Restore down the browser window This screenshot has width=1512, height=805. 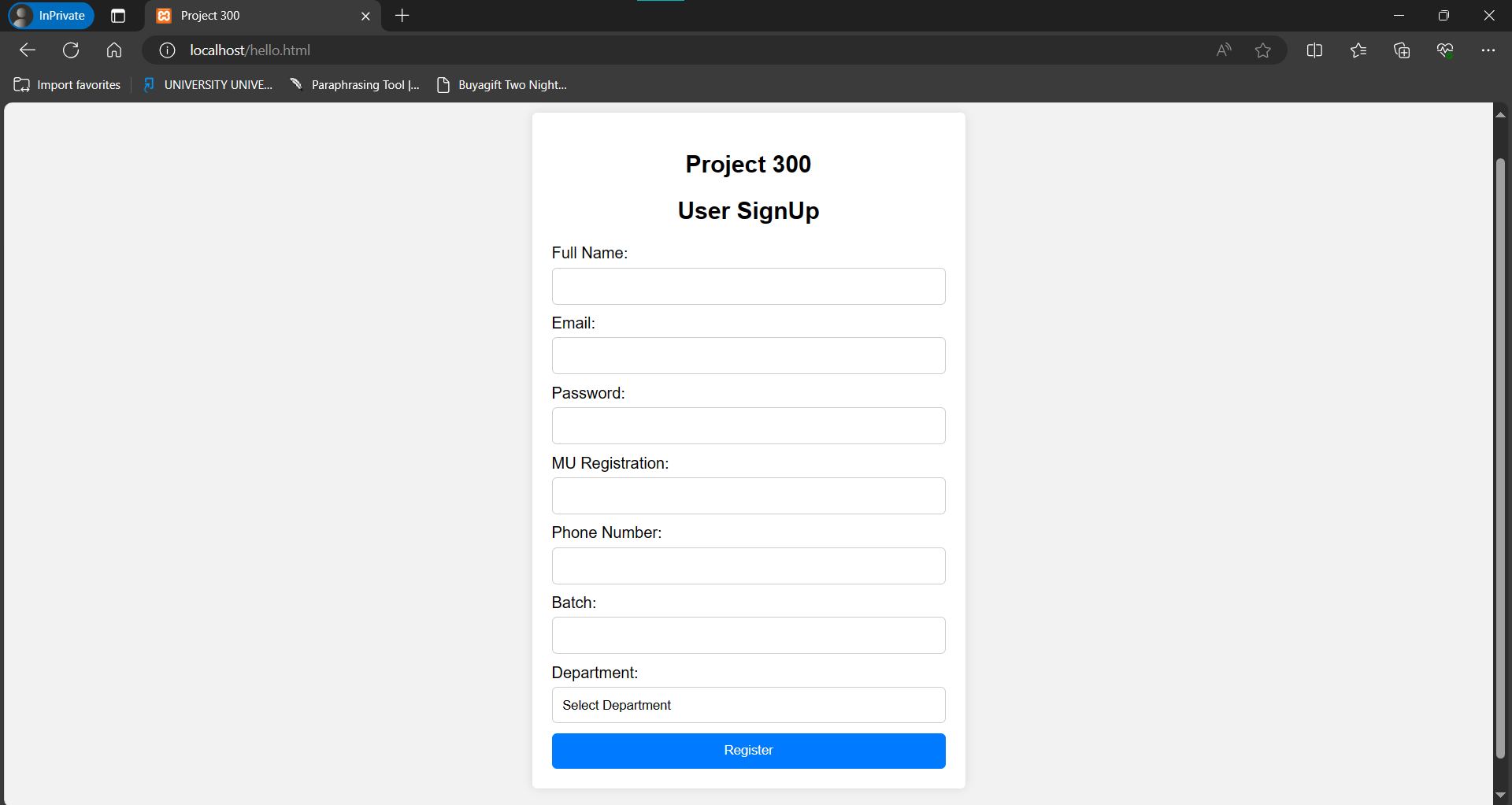pyautogui.click(x=1443, y=16)
